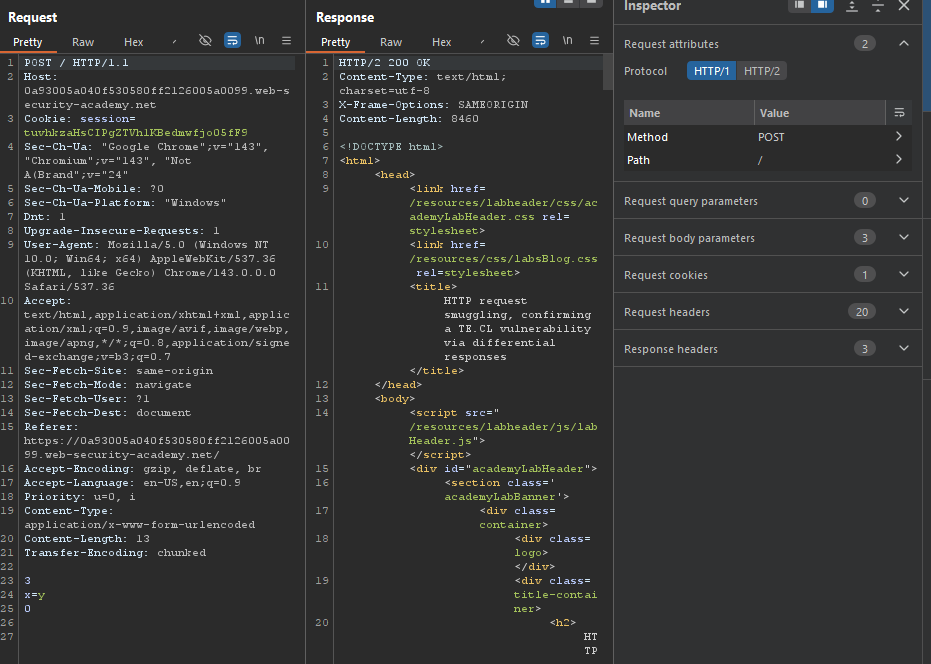Click Response pane vertical scrollbar
The width and height of the screenshot is (931, 664).
pos(607,71)
